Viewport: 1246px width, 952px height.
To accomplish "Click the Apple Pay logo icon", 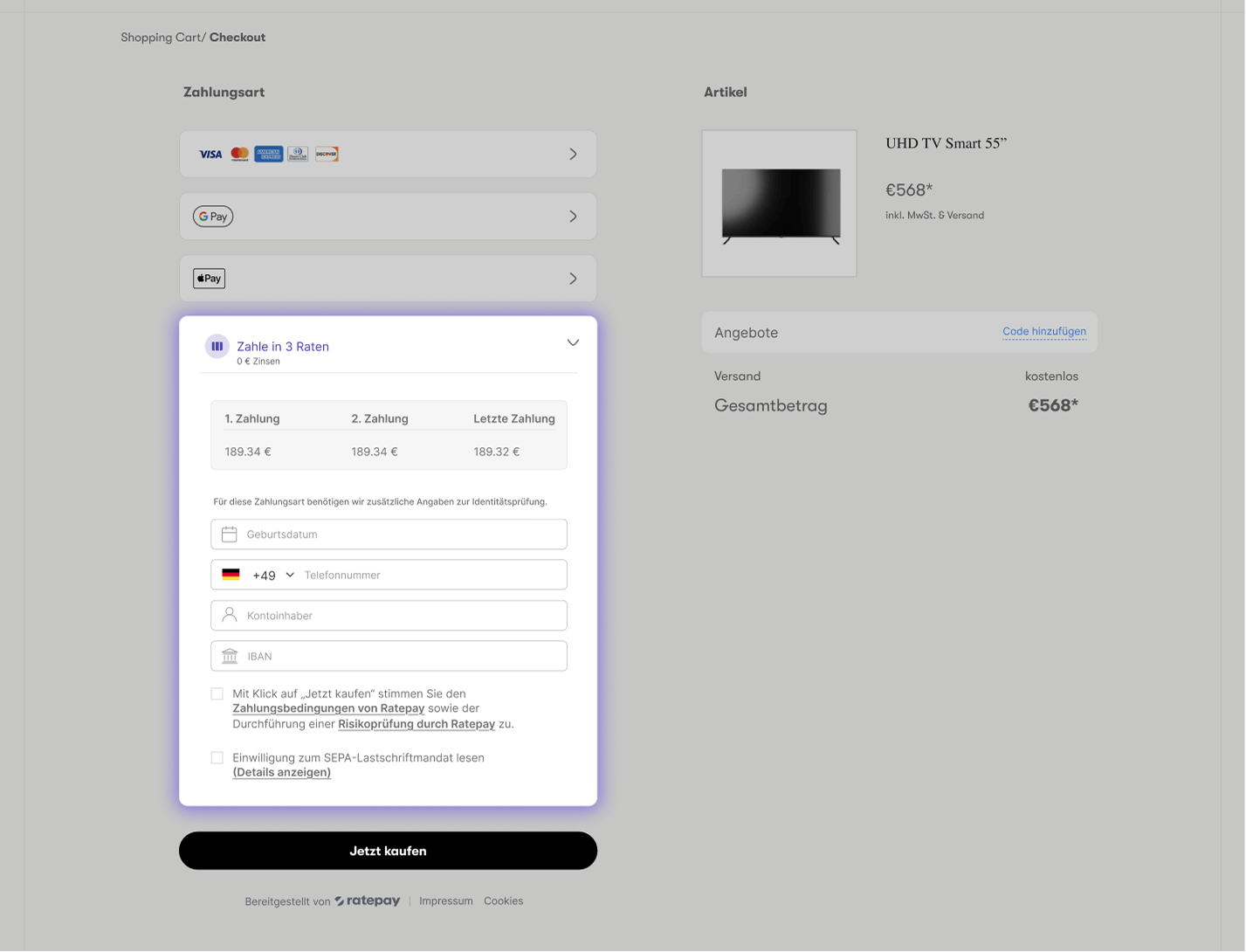I will 210,279.
